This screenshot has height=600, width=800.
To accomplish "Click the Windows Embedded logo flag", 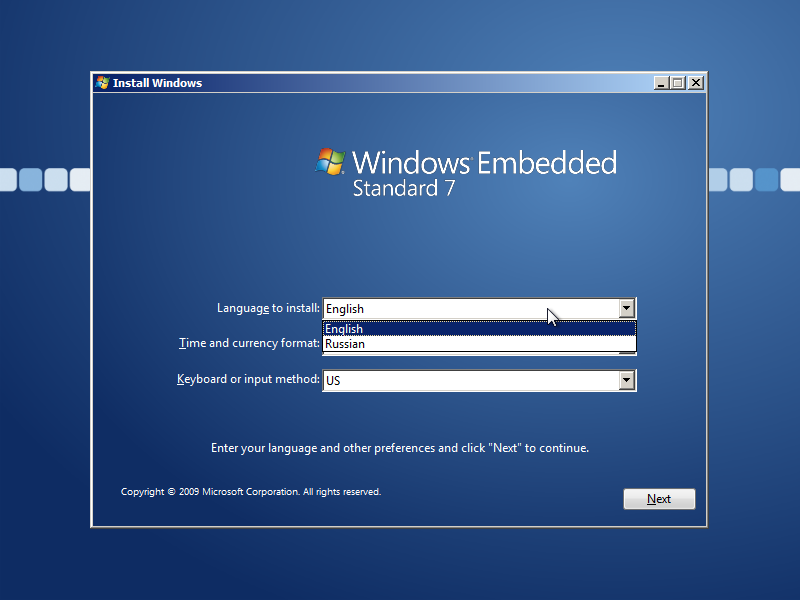I will 330,162.
